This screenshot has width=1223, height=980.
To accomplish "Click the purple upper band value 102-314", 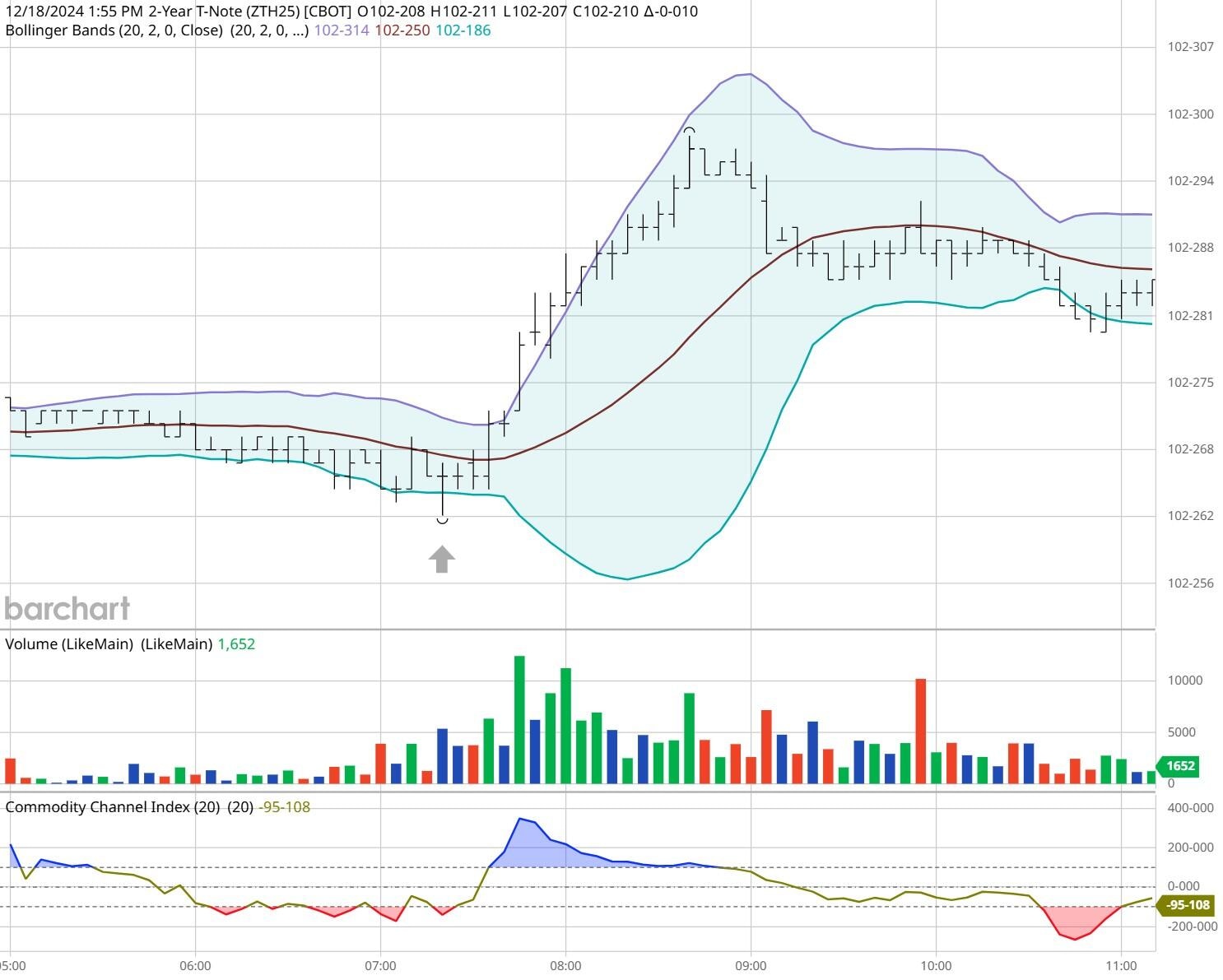I will pyautogui.click(x=342, y=30).
